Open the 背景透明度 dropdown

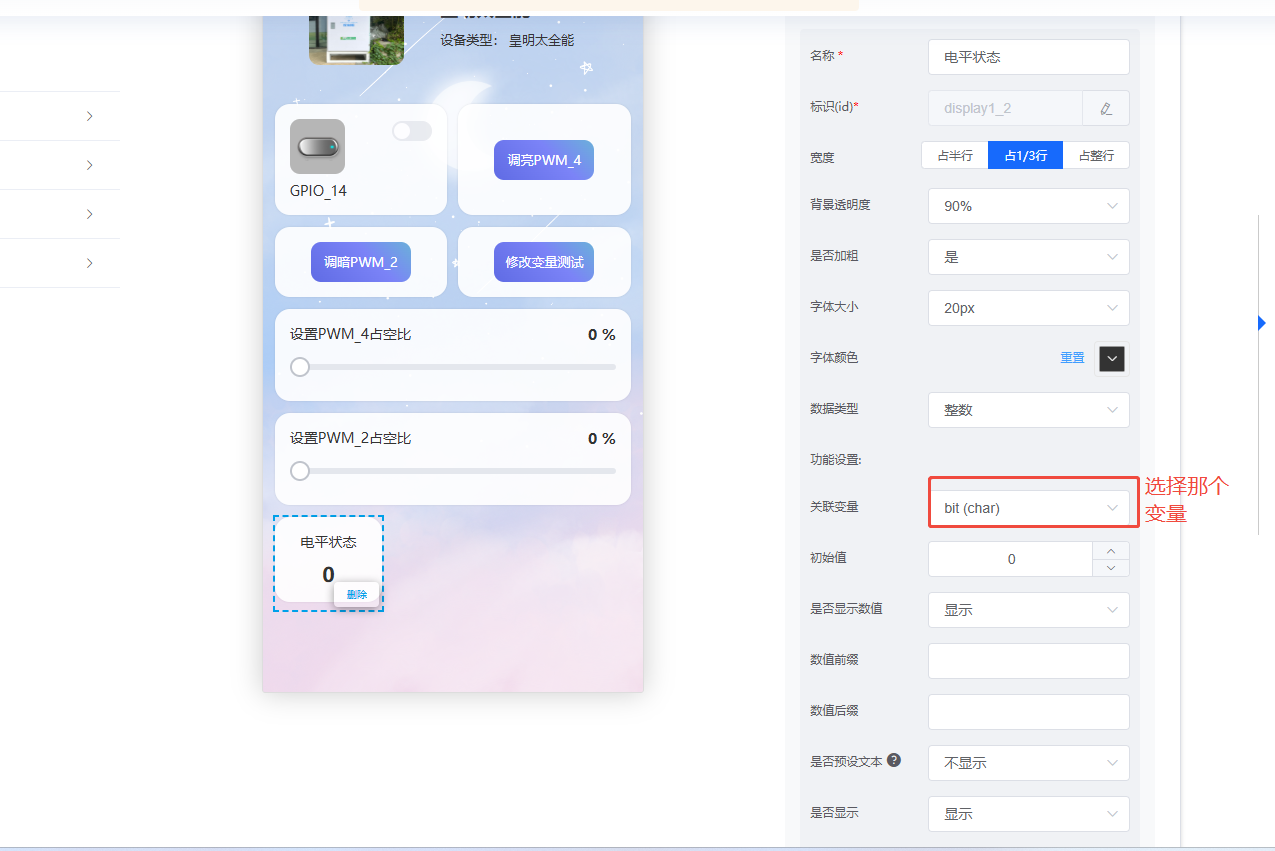coord(1028,206)
